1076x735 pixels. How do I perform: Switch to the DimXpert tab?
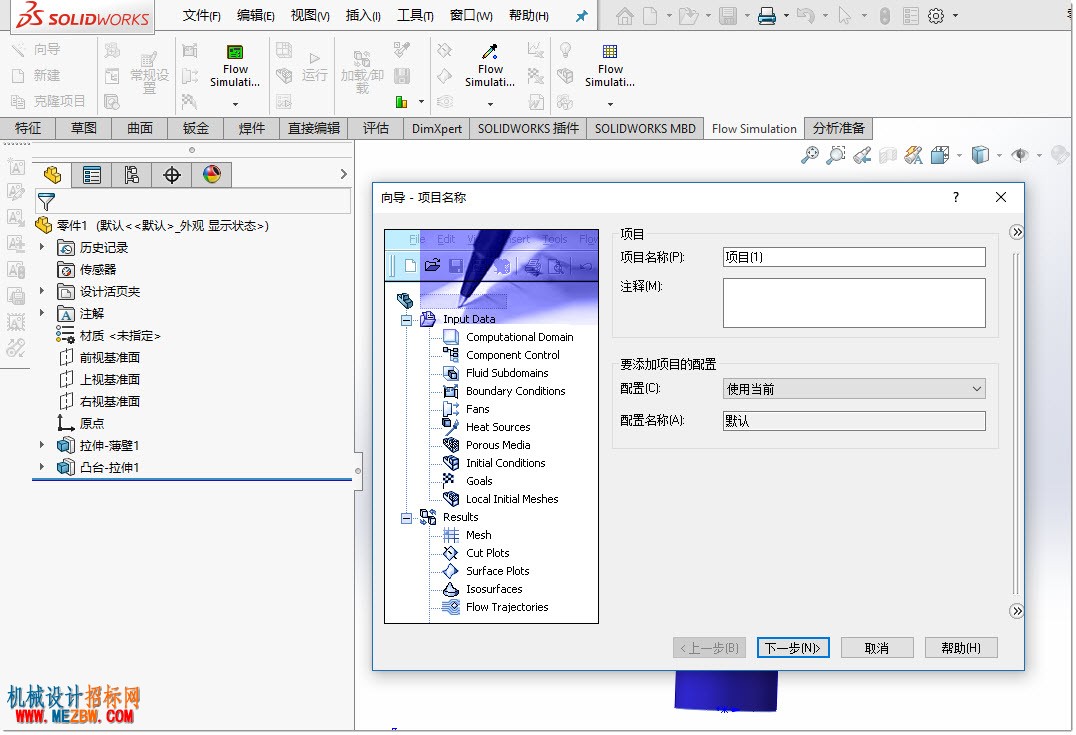[436, 128]
